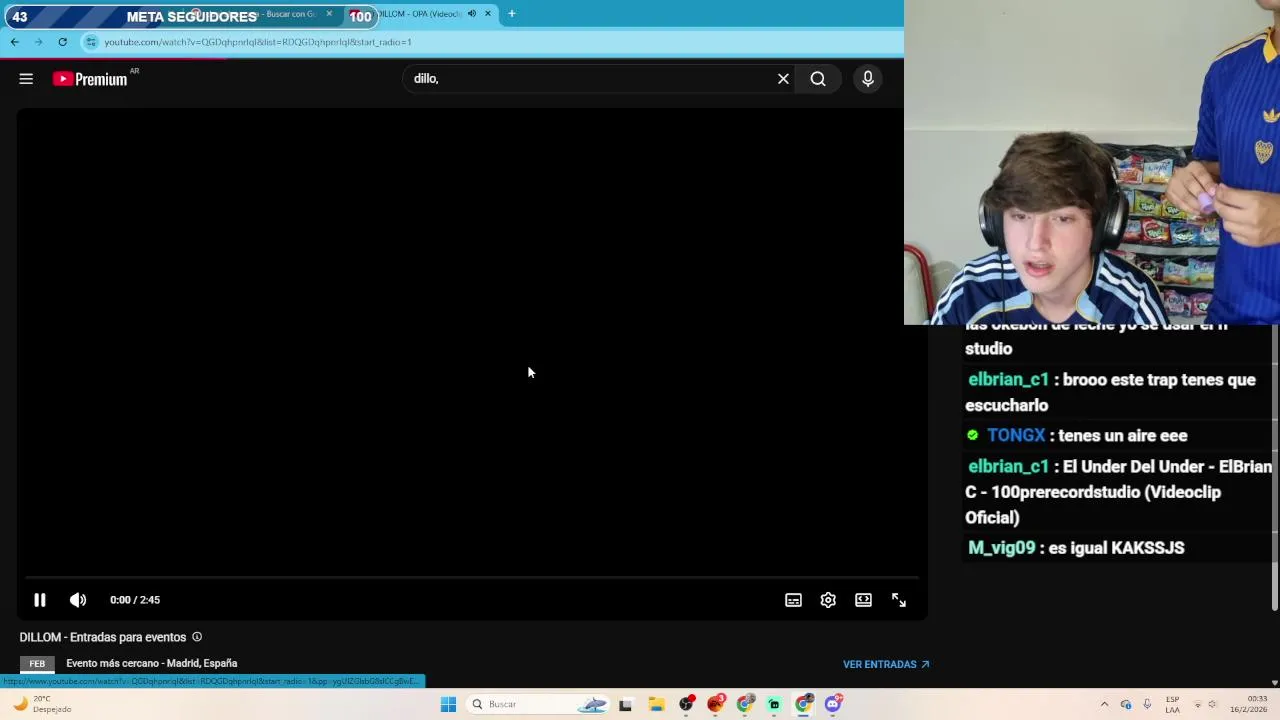Click the video player black area
The image size is (1280, 720).
[x=472, y=340]
